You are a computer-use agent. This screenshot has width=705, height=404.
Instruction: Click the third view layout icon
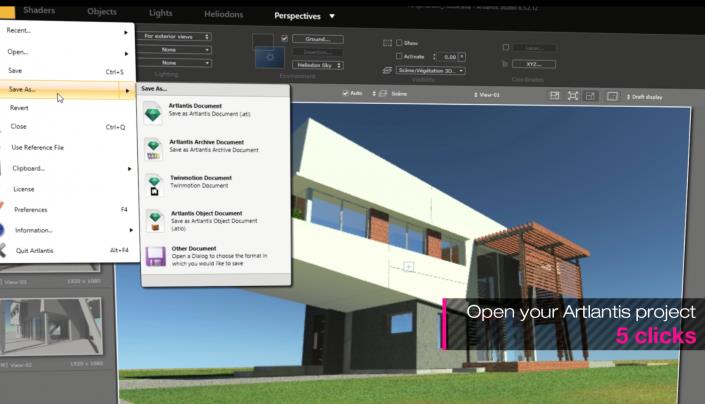(x=590, y=96)
